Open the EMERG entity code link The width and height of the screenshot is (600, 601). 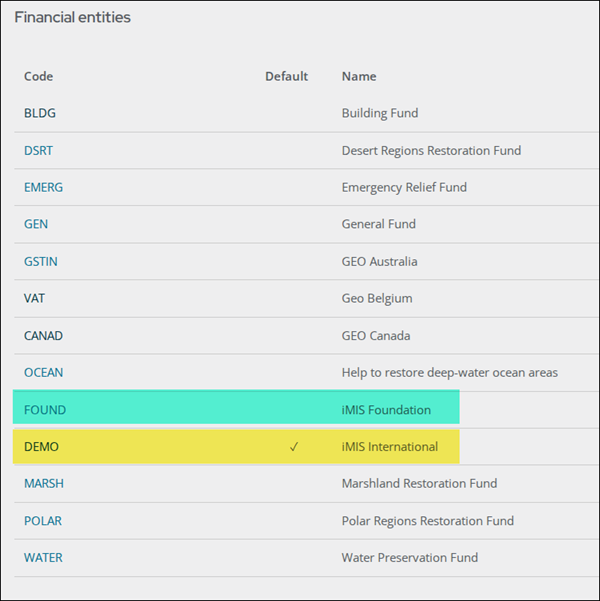(x=43, y=187)
